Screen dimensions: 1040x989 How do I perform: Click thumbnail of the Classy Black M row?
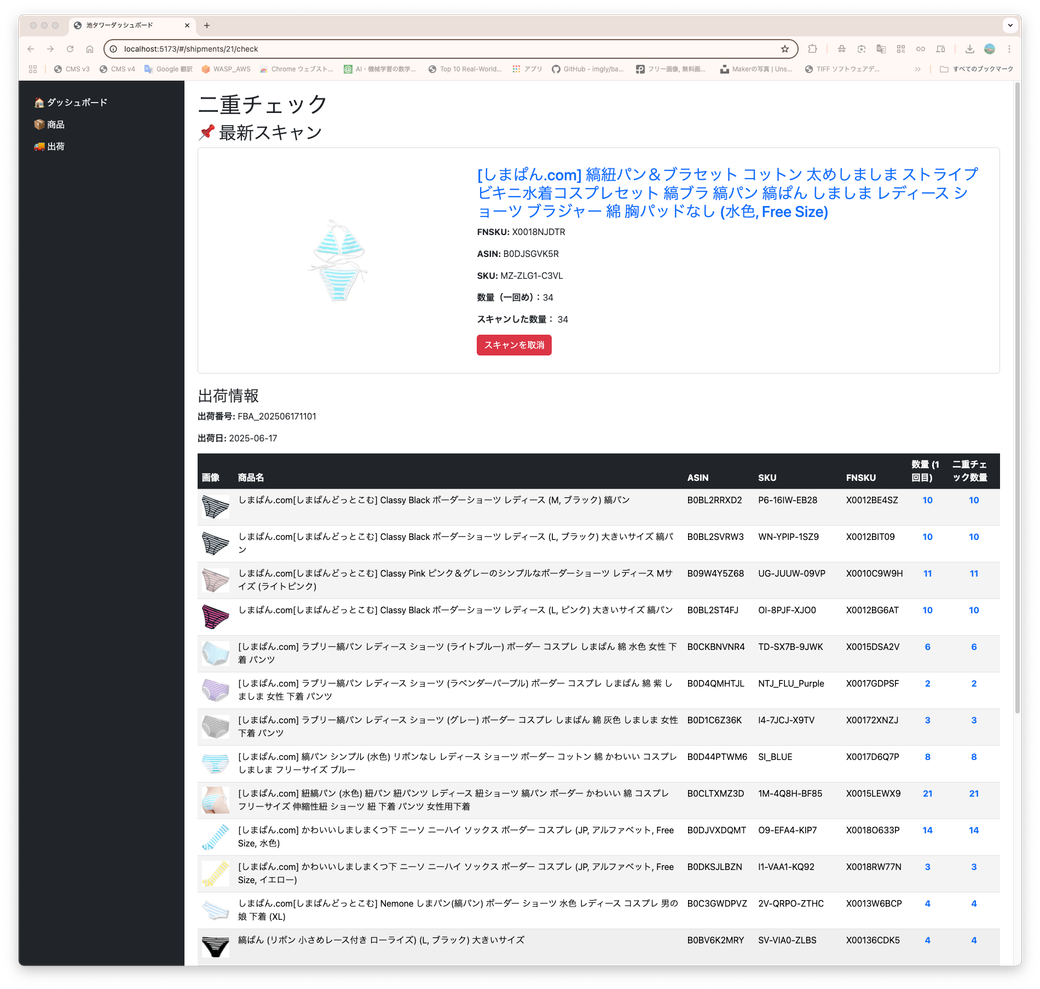pyautogui.click(x=216, y=507)
